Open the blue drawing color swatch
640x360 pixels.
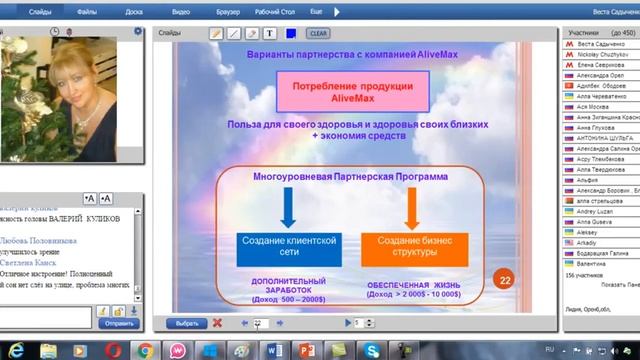coord(291,33)
